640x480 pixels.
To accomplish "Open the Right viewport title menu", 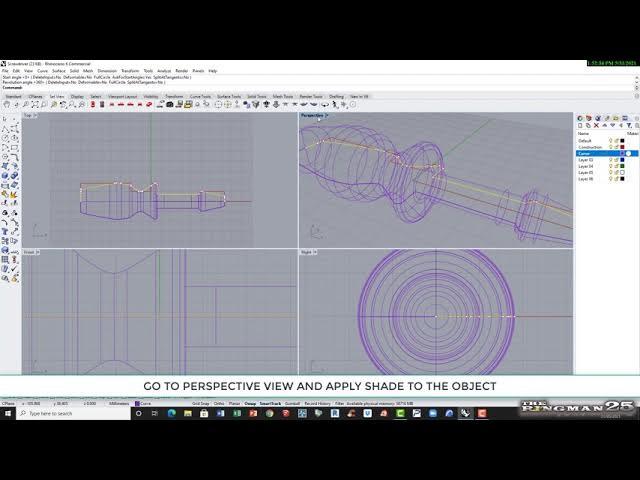I will 308,252.
